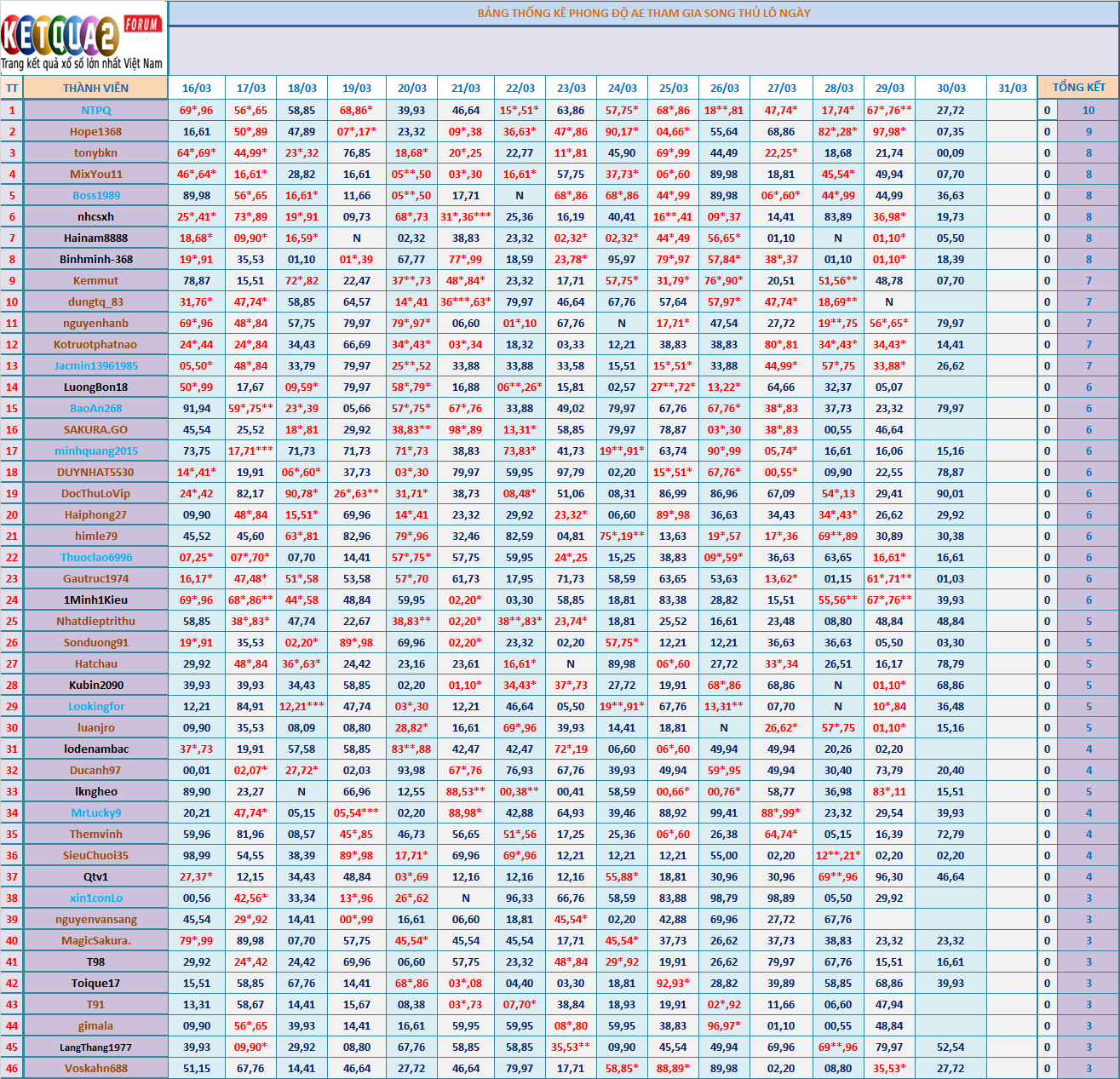1120x1079 pixels.
Task: Click member name Hainam8888
Action: tap(96, 238)
